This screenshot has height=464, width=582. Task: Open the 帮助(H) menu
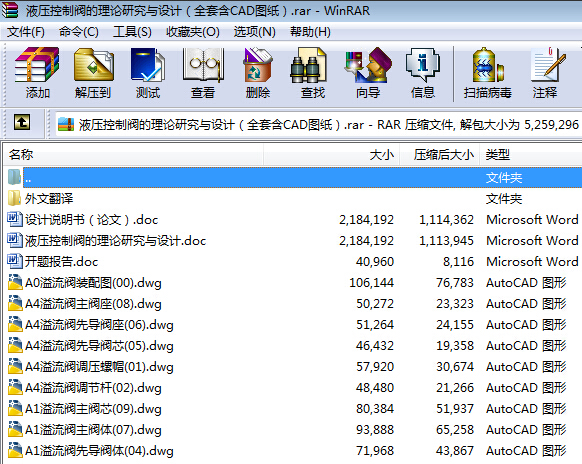pyautogui.click(x=310, y=32)
